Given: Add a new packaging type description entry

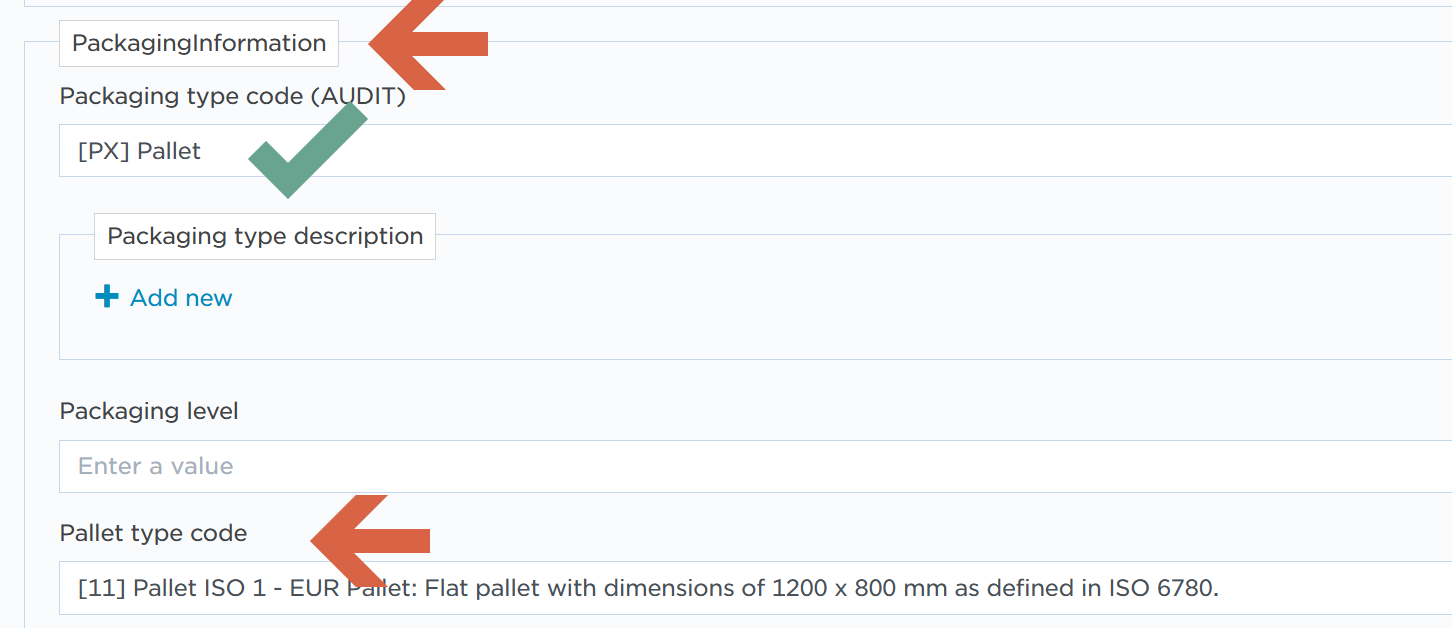Looking at the screenshot, I should pos(164,297).
